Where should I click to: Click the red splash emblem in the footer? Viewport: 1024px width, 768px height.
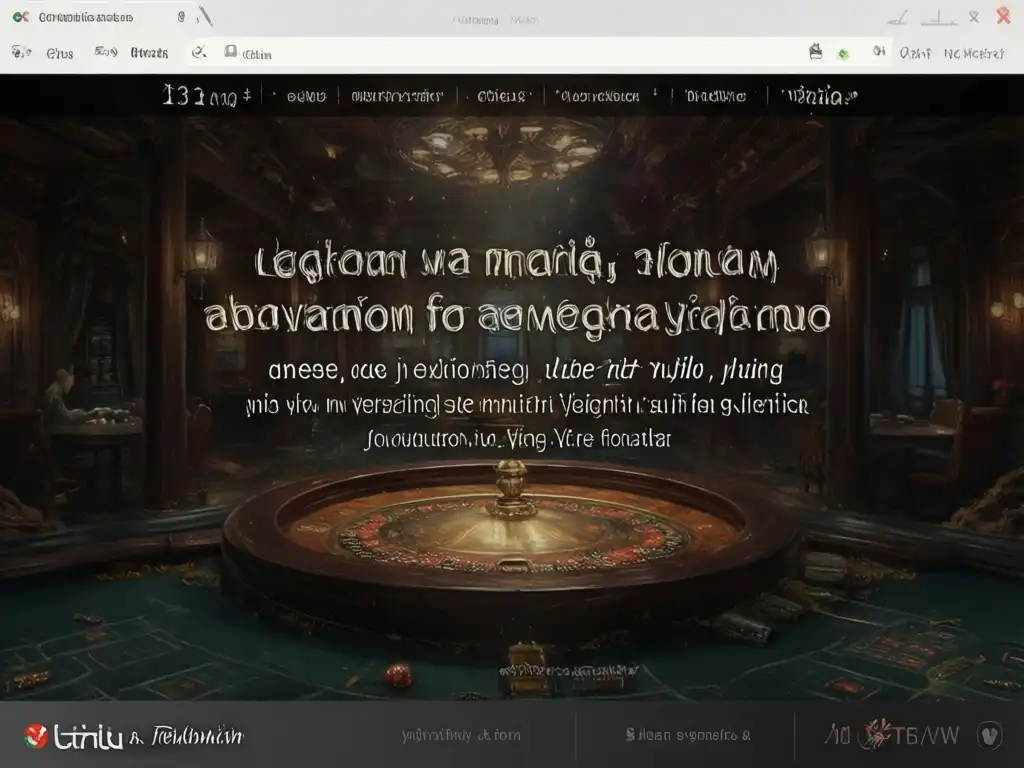click(875, 734)
